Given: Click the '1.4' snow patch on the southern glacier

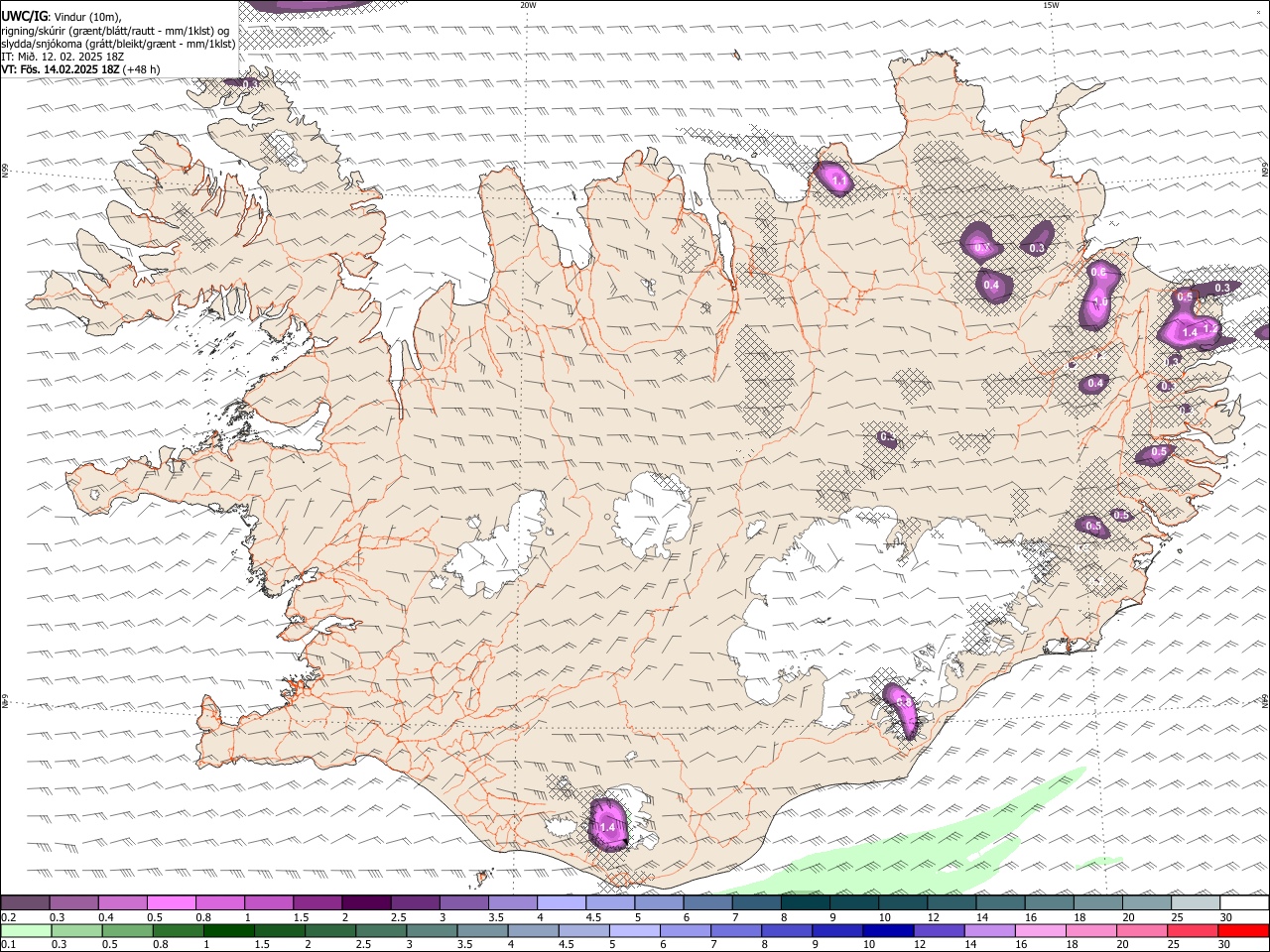Looking at the screenshot, I should [608, 824].
